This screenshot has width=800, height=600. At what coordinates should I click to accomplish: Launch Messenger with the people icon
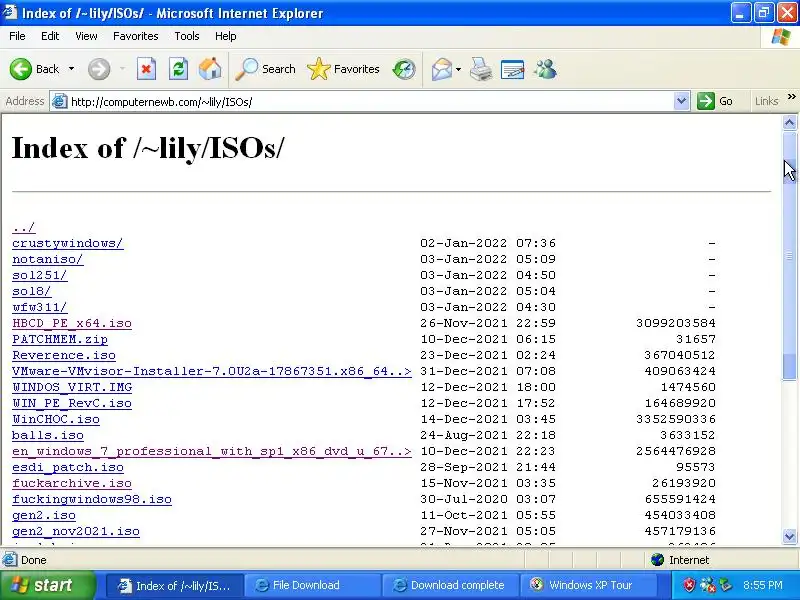click(x=545, y=69)
